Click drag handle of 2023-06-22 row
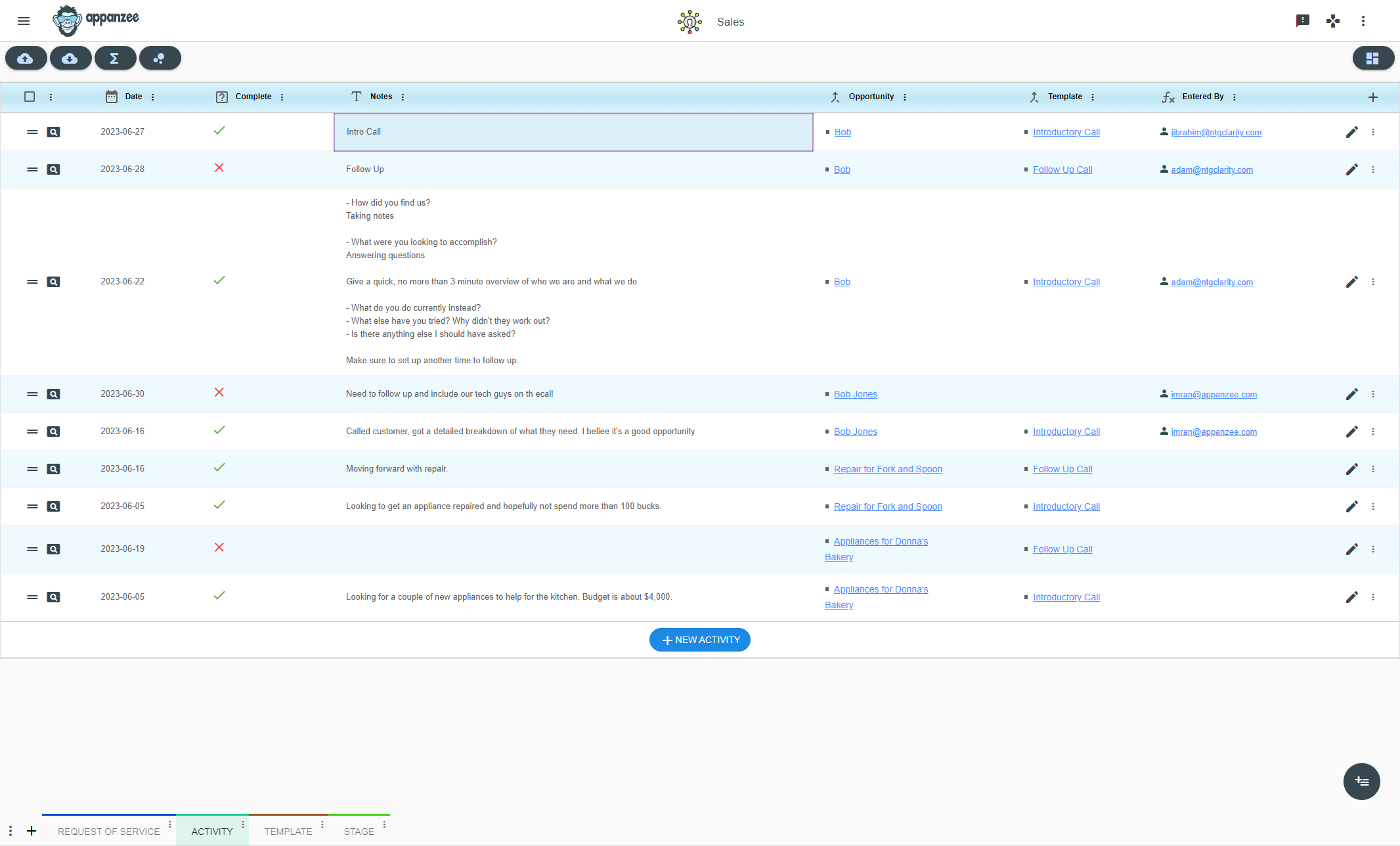The image size is (1400, 846). pos(32,282)
